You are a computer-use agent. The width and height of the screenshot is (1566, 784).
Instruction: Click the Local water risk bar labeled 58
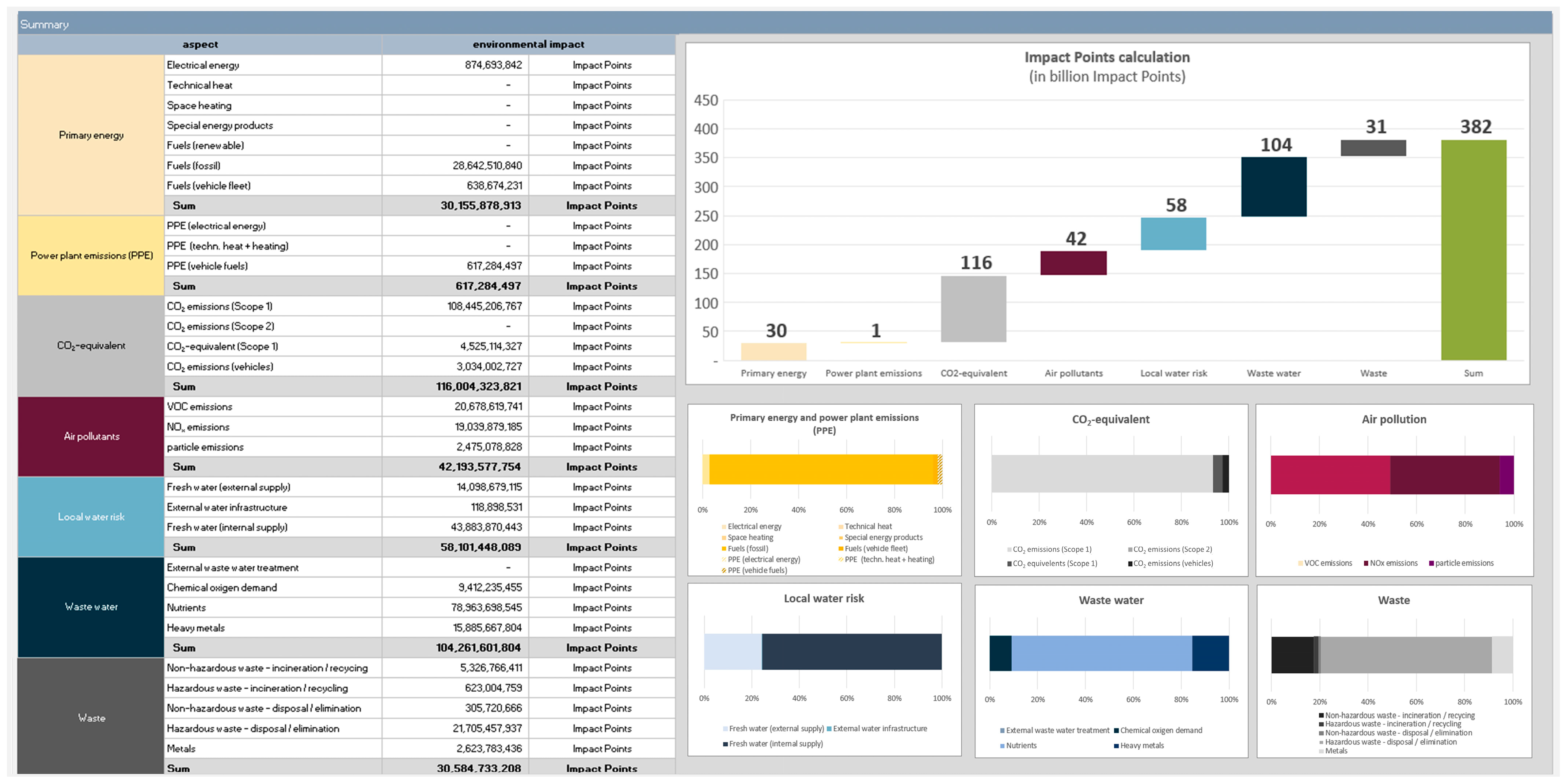pos(1173,233)
